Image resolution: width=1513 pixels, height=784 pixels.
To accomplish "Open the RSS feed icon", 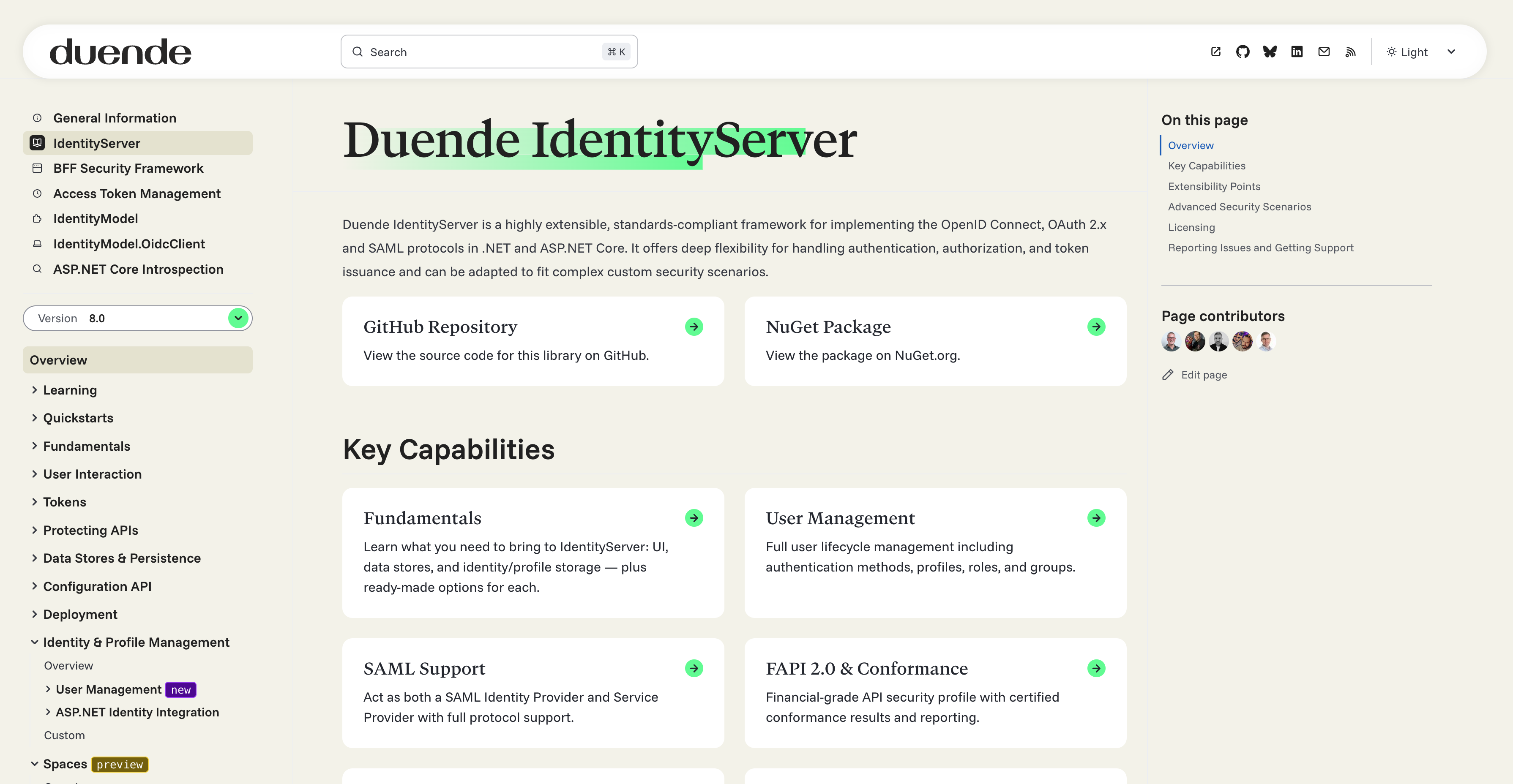I will (x=1350, y=52).
